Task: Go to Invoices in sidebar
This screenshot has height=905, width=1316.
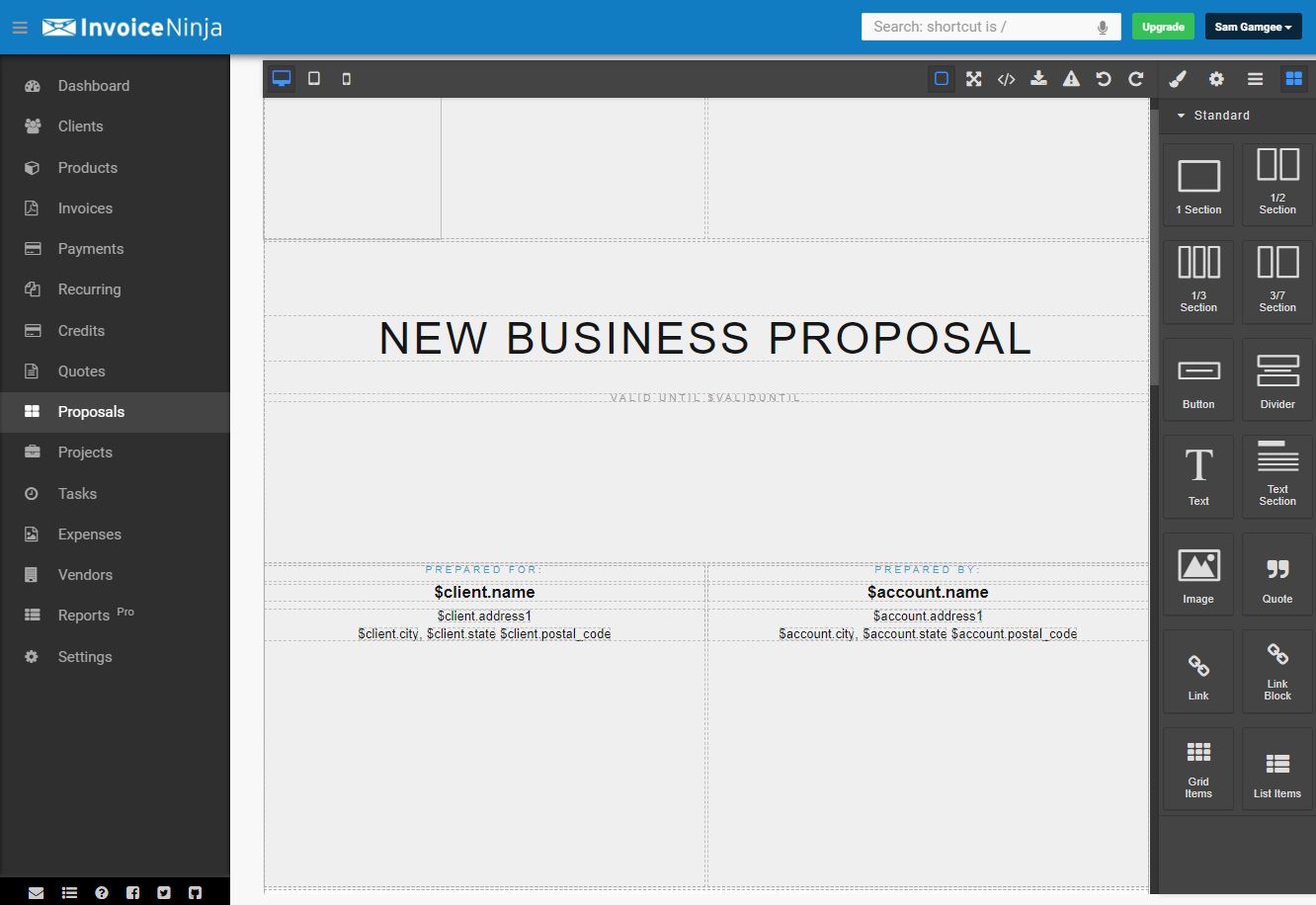Action: tap(85, 208)
